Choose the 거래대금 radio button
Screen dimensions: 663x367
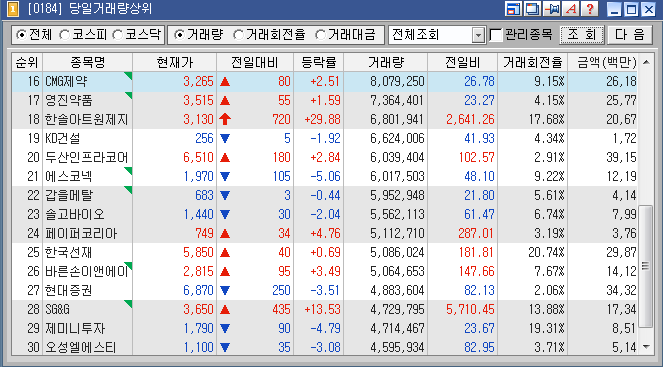(320, 35)
